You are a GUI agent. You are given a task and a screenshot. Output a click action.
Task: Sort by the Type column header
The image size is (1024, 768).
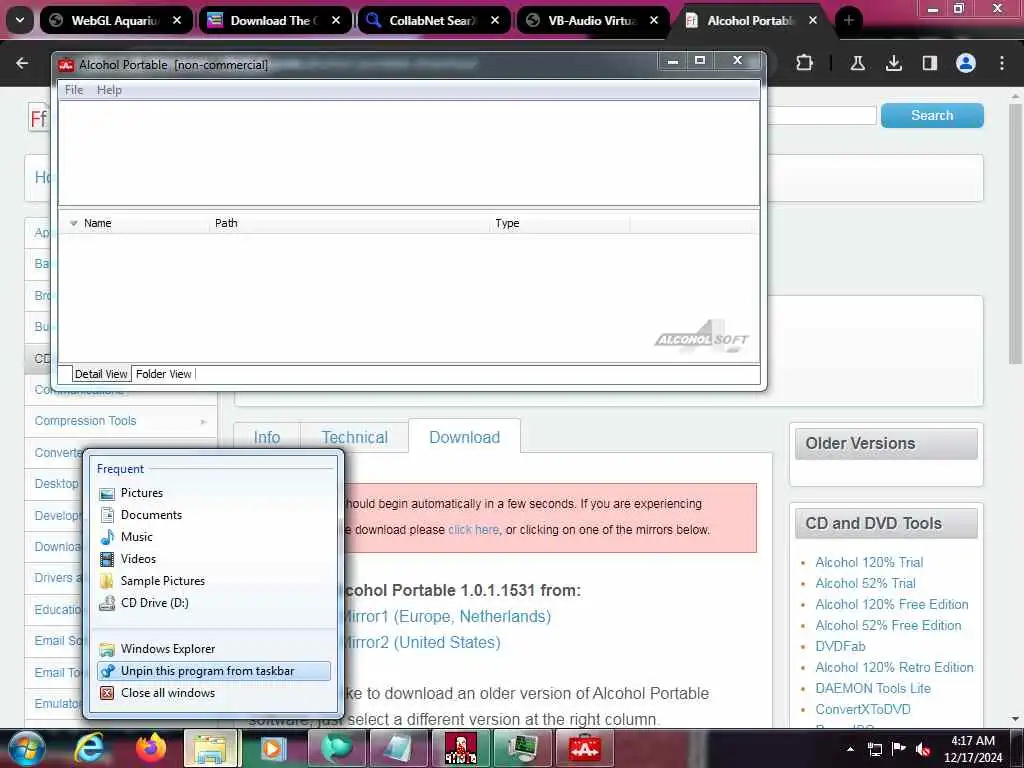pyautogui.click(x=560, y=223)
